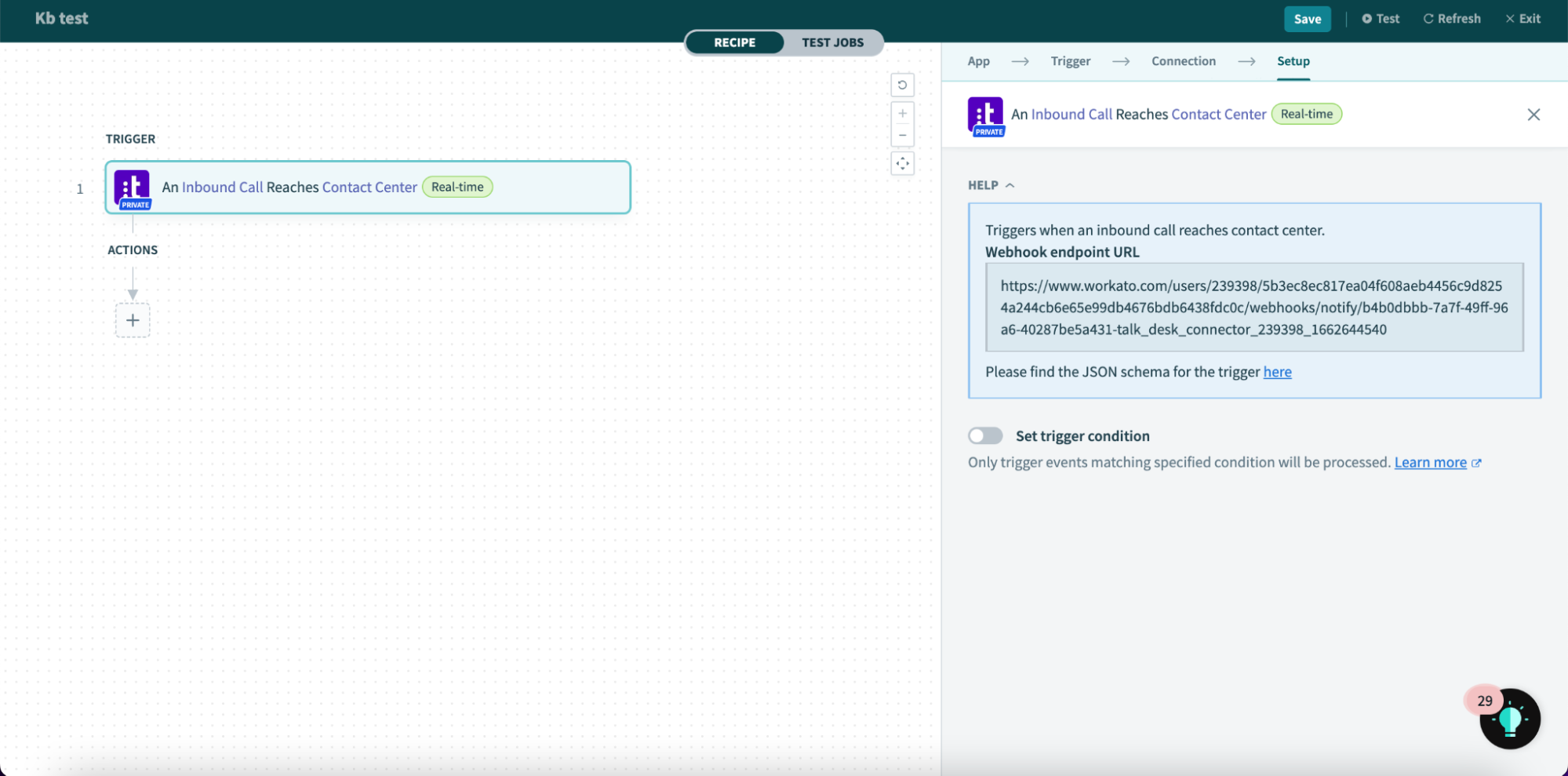1568x776 pixels.
Task: Collapse the HELP section
Action: tap(1010, 185)
